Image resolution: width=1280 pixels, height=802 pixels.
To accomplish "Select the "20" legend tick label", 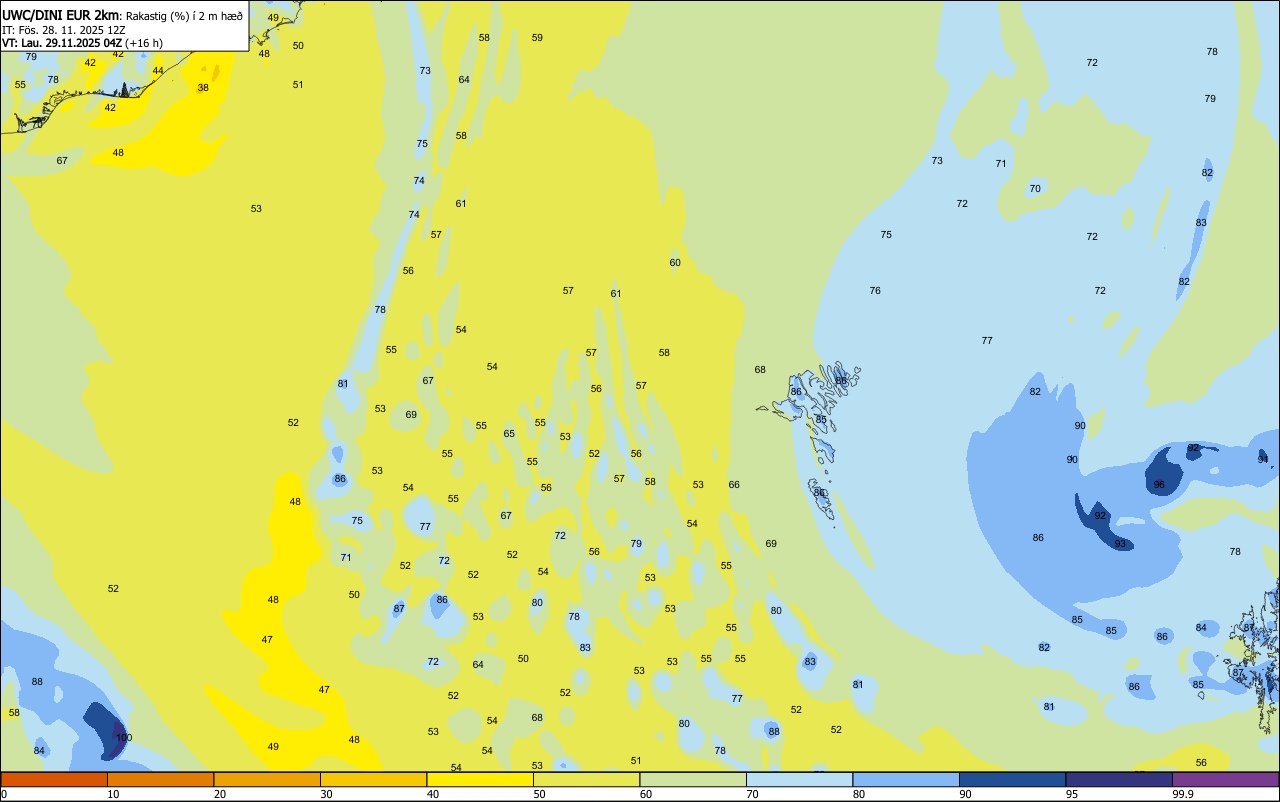I will point(220,794).
